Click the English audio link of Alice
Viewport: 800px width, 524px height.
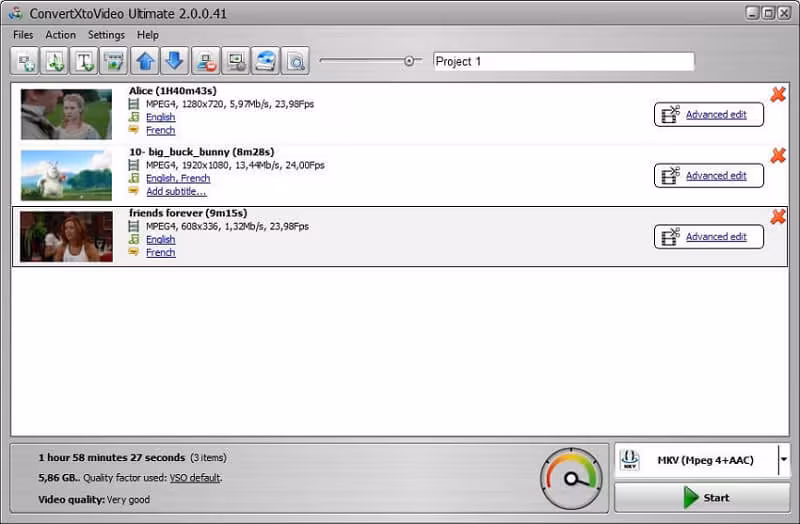pos(160,117)
